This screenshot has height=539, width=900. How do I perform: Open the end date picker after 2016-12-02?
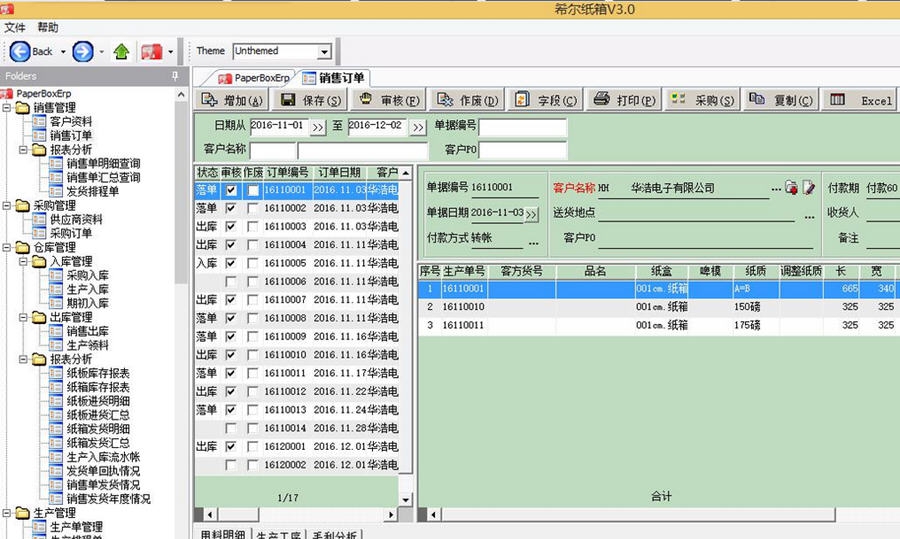click(x=418, y=127)
